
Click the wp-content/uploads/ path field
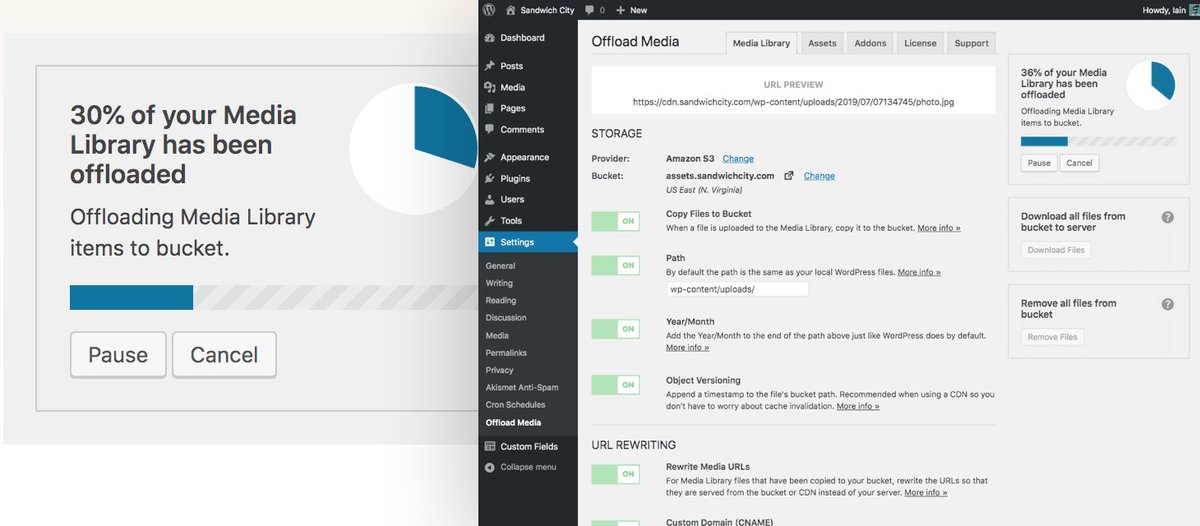pyautogui.click(x=737, y=289)
